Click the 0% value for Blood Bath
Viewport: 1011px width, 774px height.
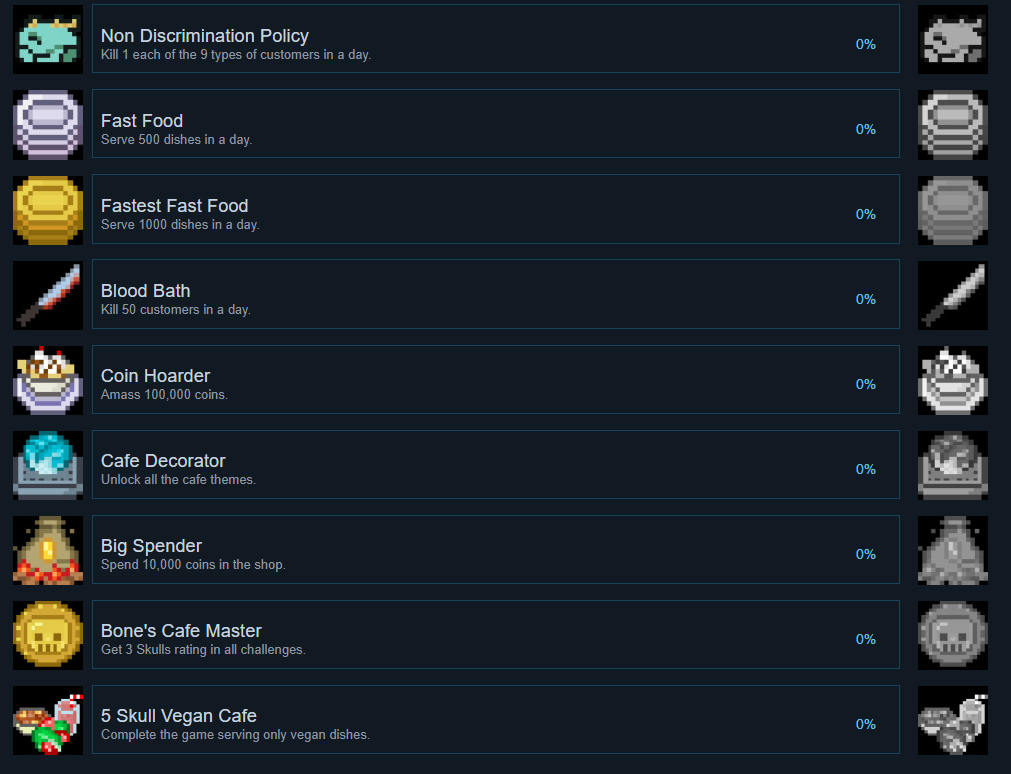[x=865, y=299]
